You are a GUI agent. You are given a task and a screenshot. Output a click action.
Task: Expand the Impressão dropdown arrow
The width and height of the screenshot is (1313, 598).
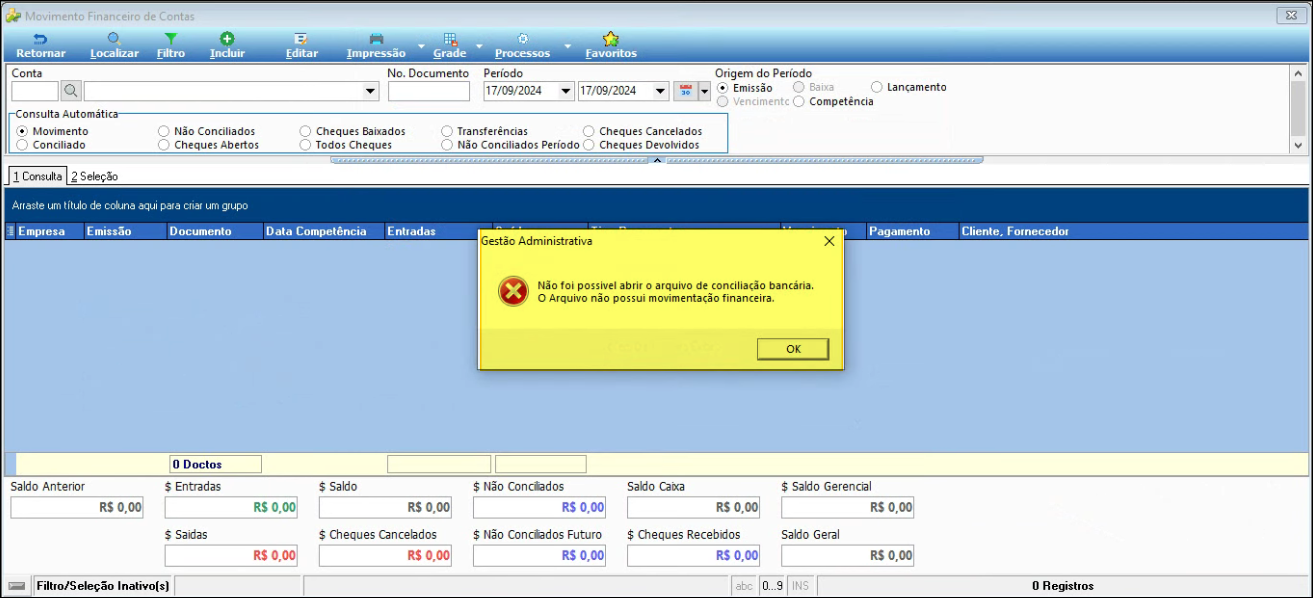tap(421, 46)
